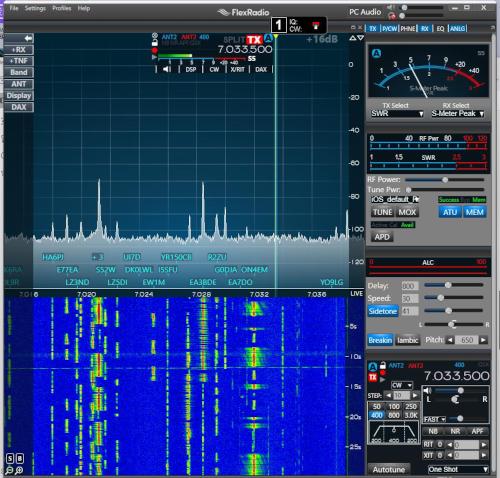This screenshot has width=500, height=478.
Task: Click the lock icon in slice panel
Action: pos(383,365)
